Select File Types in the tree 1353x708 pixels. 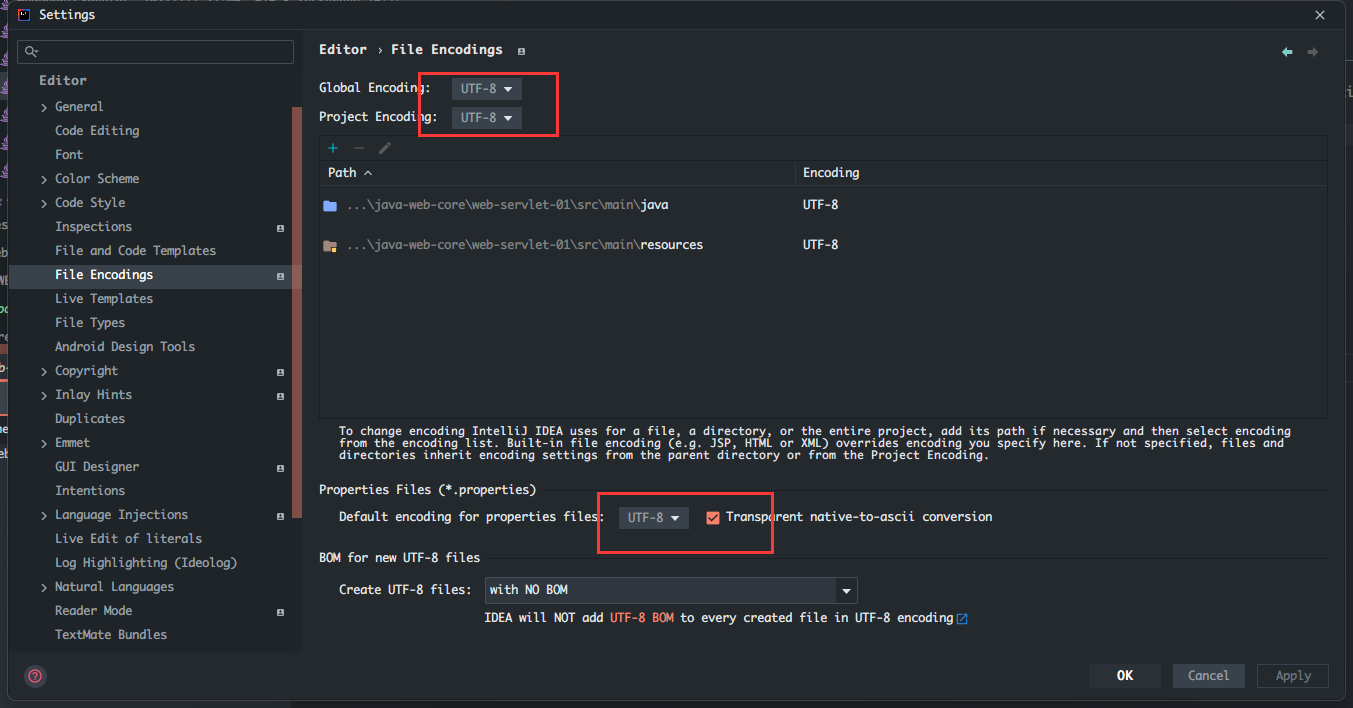point(90,322)
